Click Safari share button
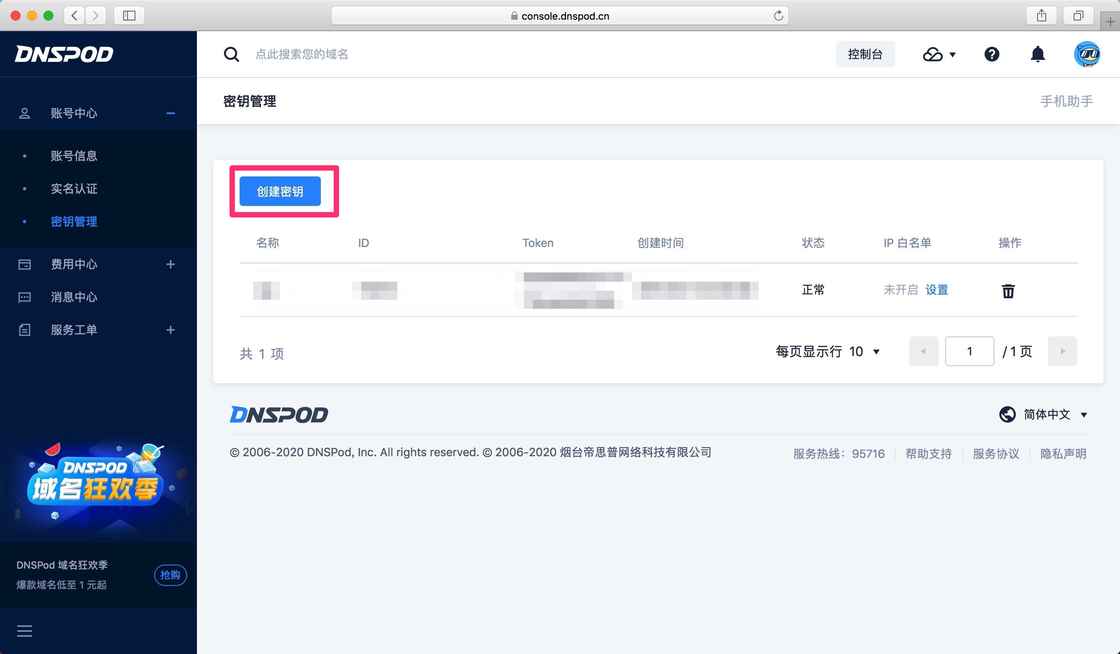Screen dimensions: 1120x654 (1041, 15)
